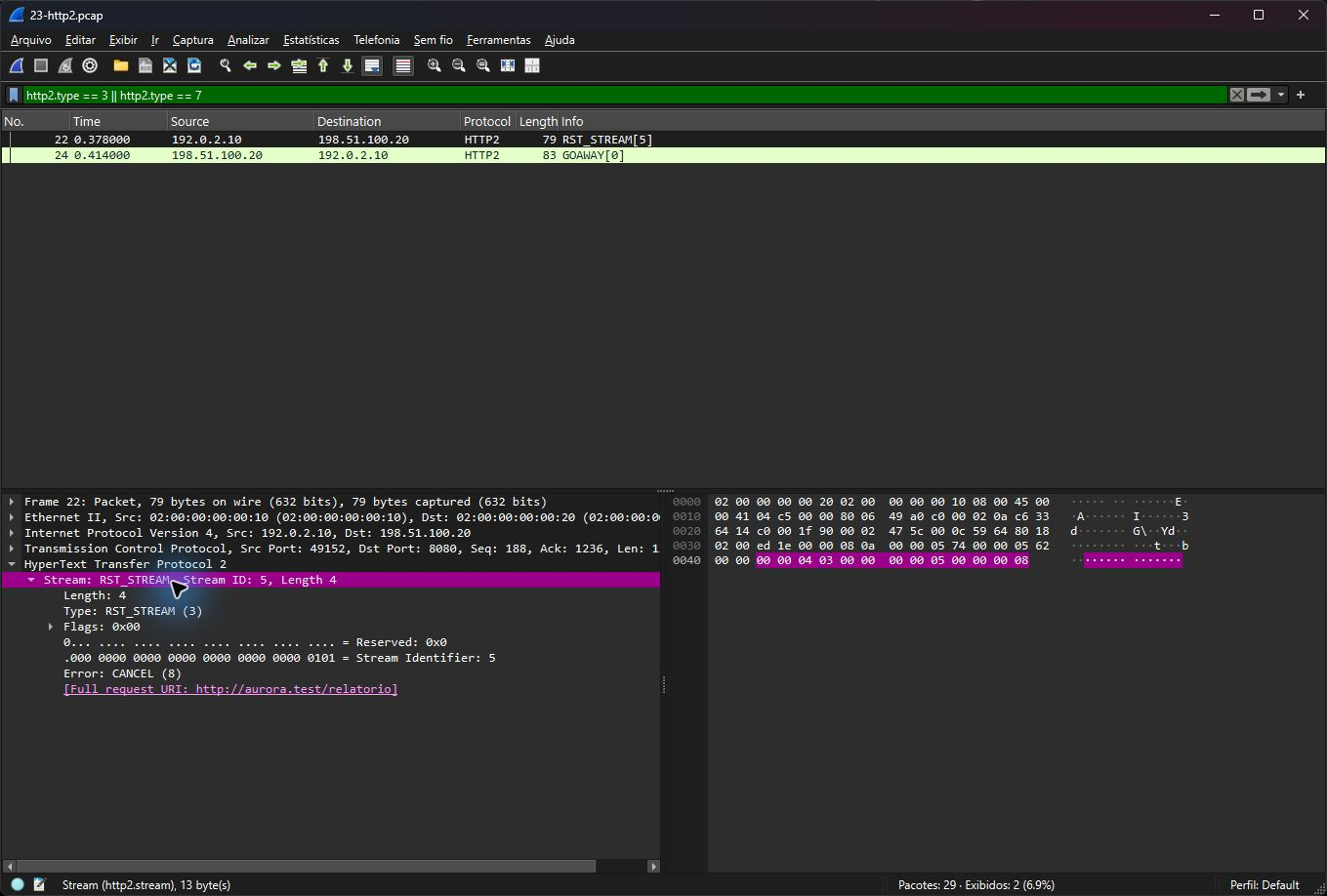The image size is (1327, 896).
Task: Open the Arquivo menu
Action: coord(30,40)
